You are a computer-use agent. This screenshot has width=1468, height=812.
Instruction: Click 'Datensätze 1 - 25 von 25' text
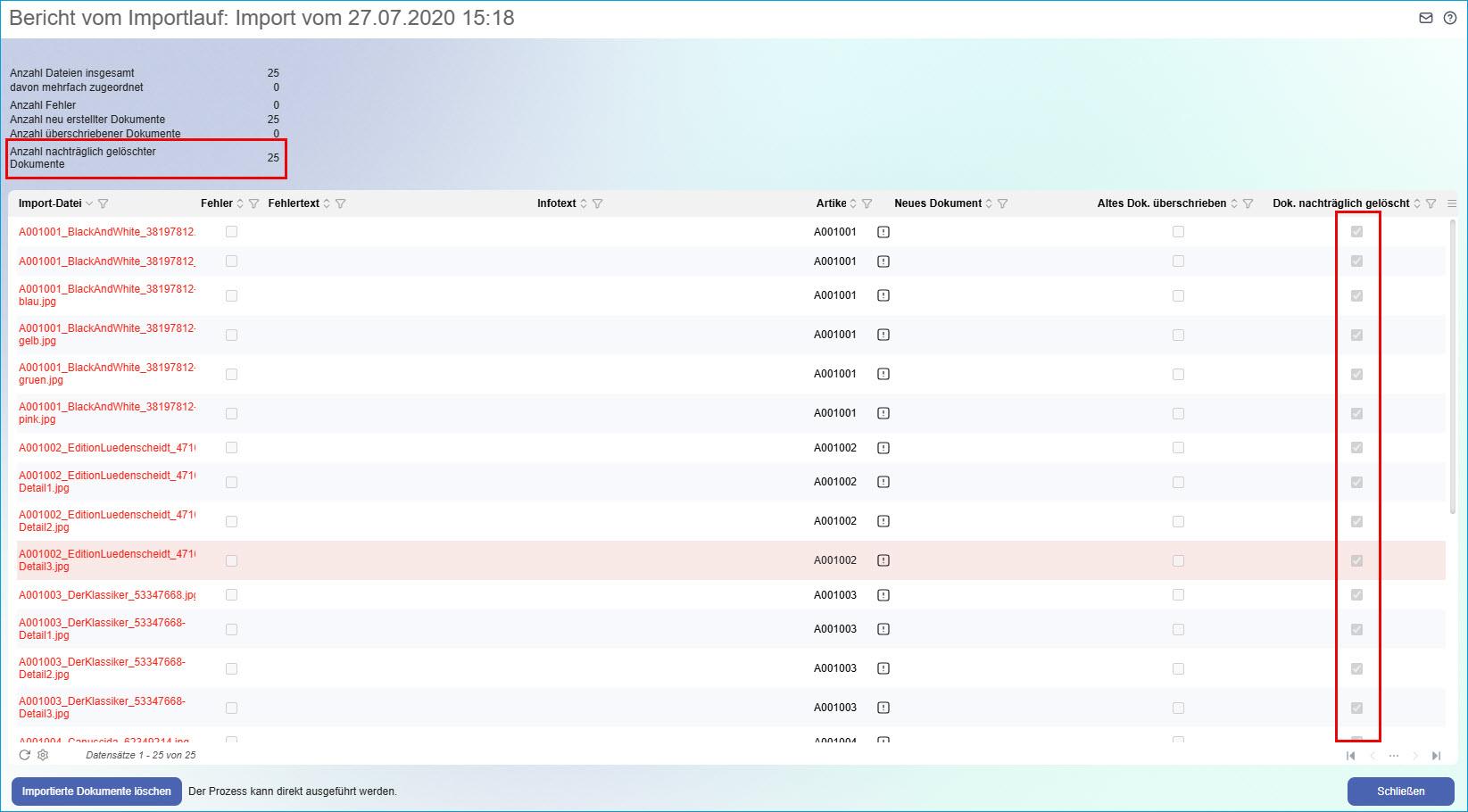click(141, 755)
